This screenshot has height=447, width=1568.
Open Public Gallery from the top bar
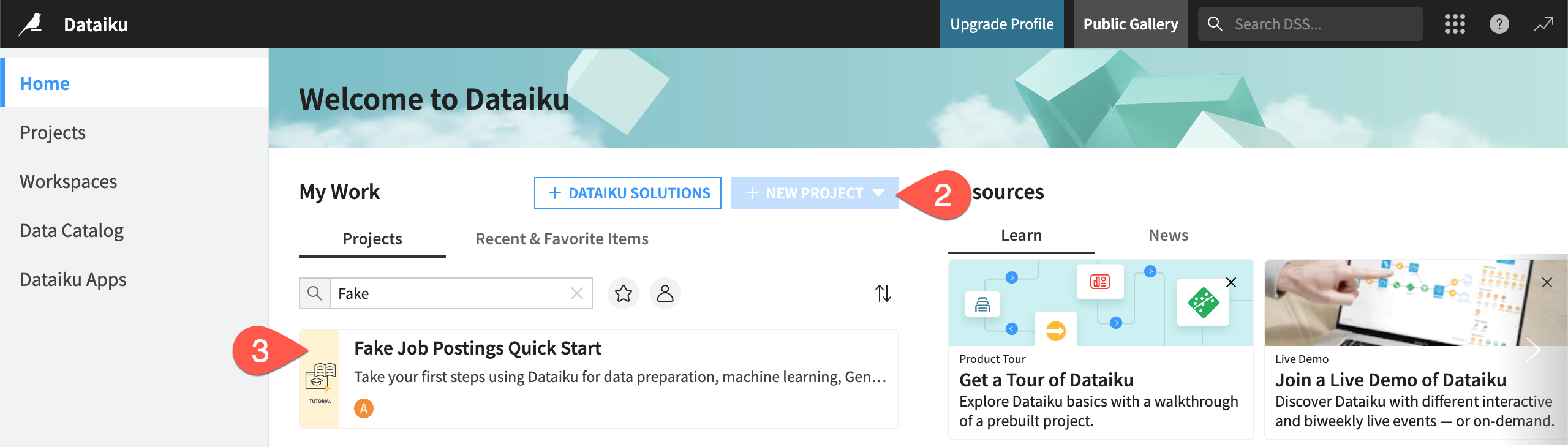coord(1130,24)
